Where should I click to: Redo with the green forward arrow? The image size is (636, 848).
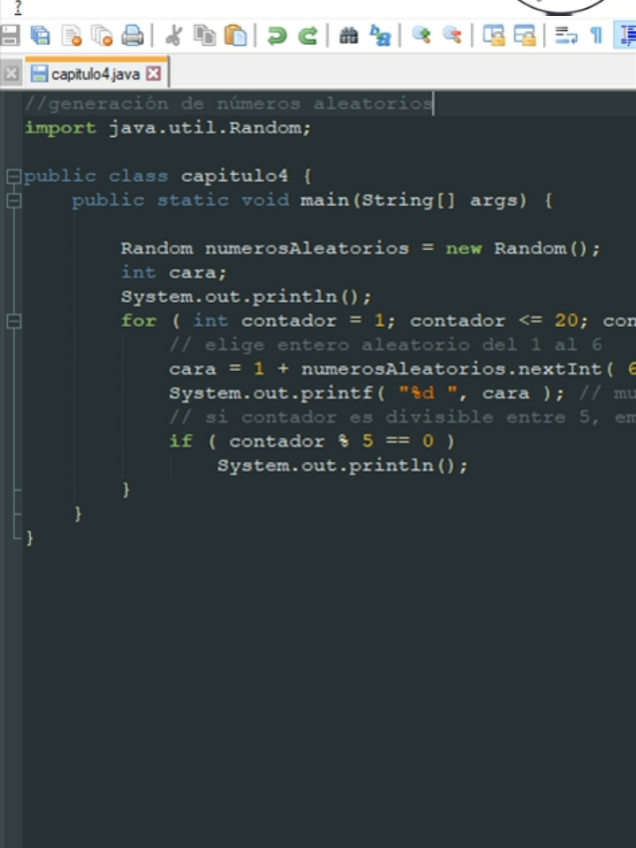coord(308,36)
